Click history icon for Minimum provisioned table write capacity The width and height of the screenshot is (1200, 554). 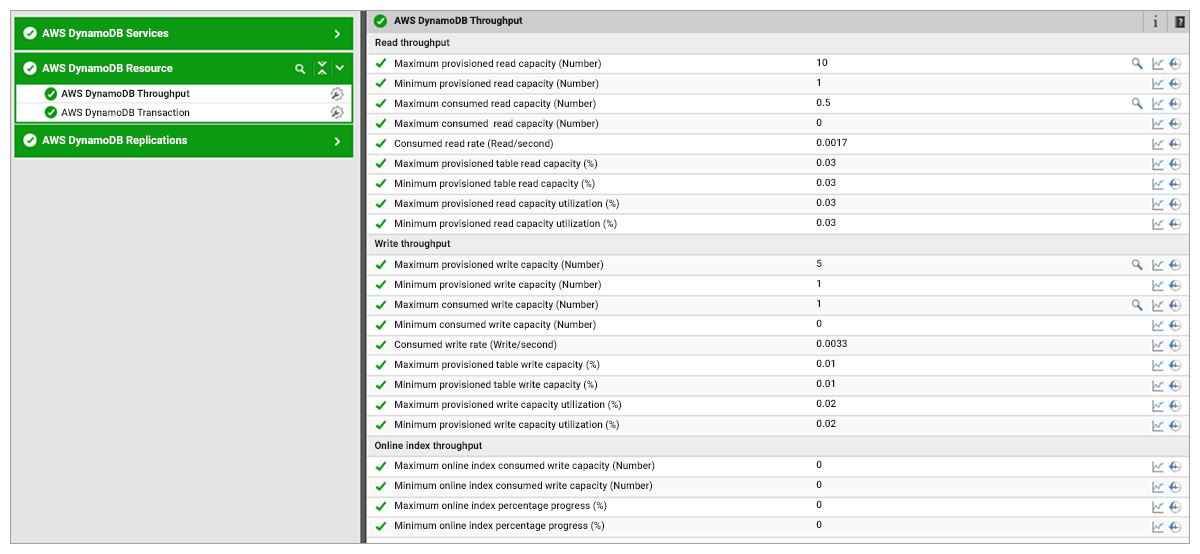(1175, 385)
